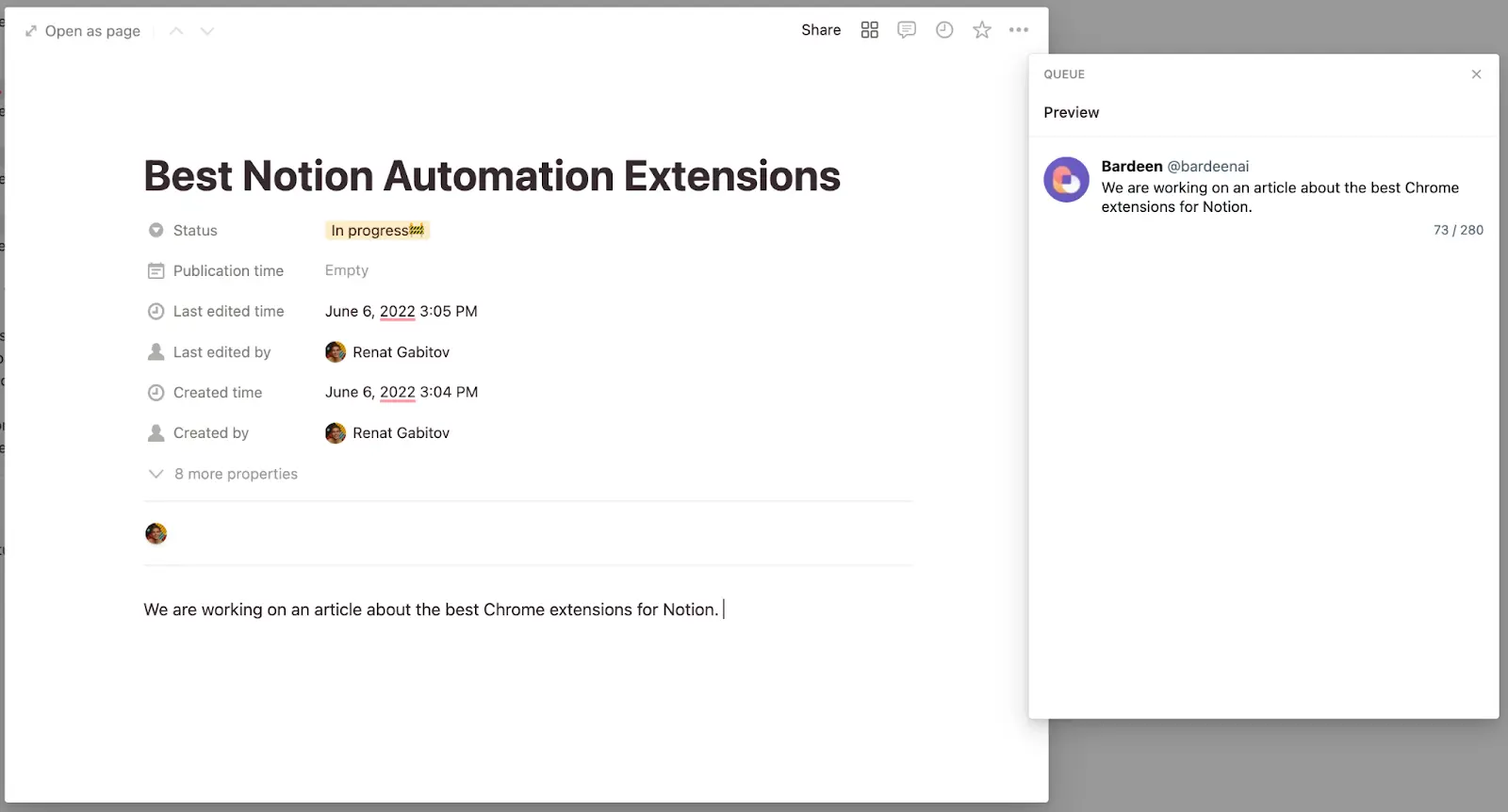The image size is (1508, 812).
Task: Click the tweet preview text
Action: point(1280,197)
